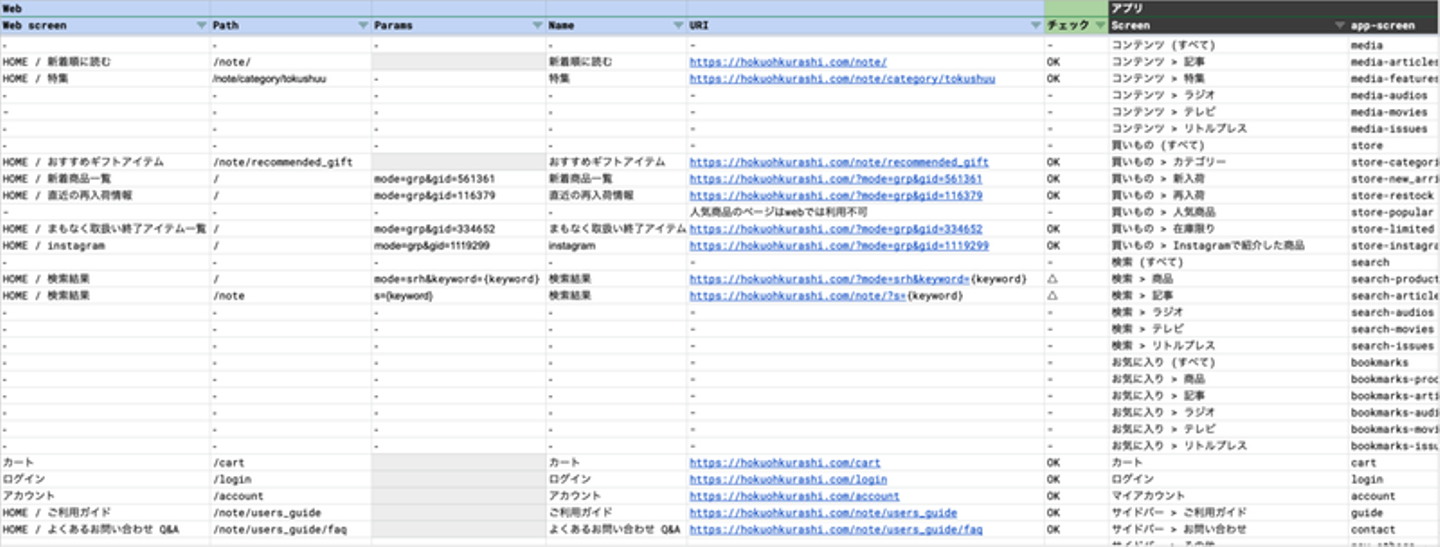This screenshot has width=1440, height=547.
Task: Select the /note/category/tokushuu path cell
Action: pos(270,79)
